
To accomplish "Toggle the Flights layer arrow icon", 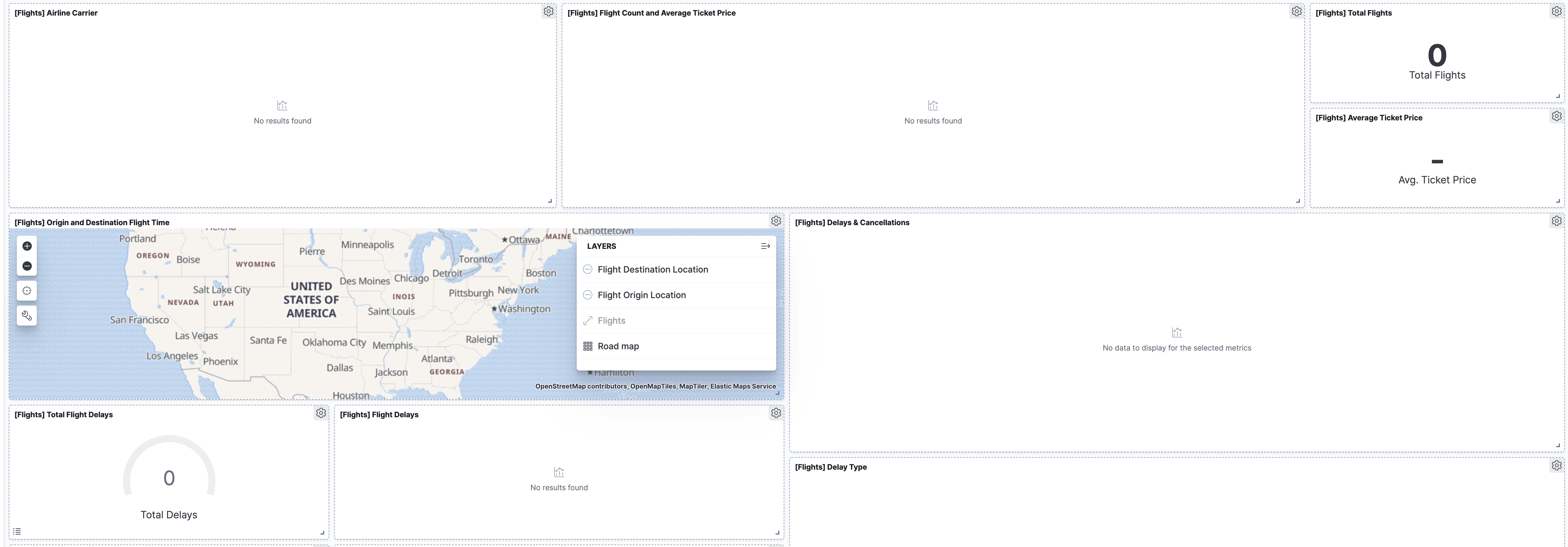I will point(587,320).
